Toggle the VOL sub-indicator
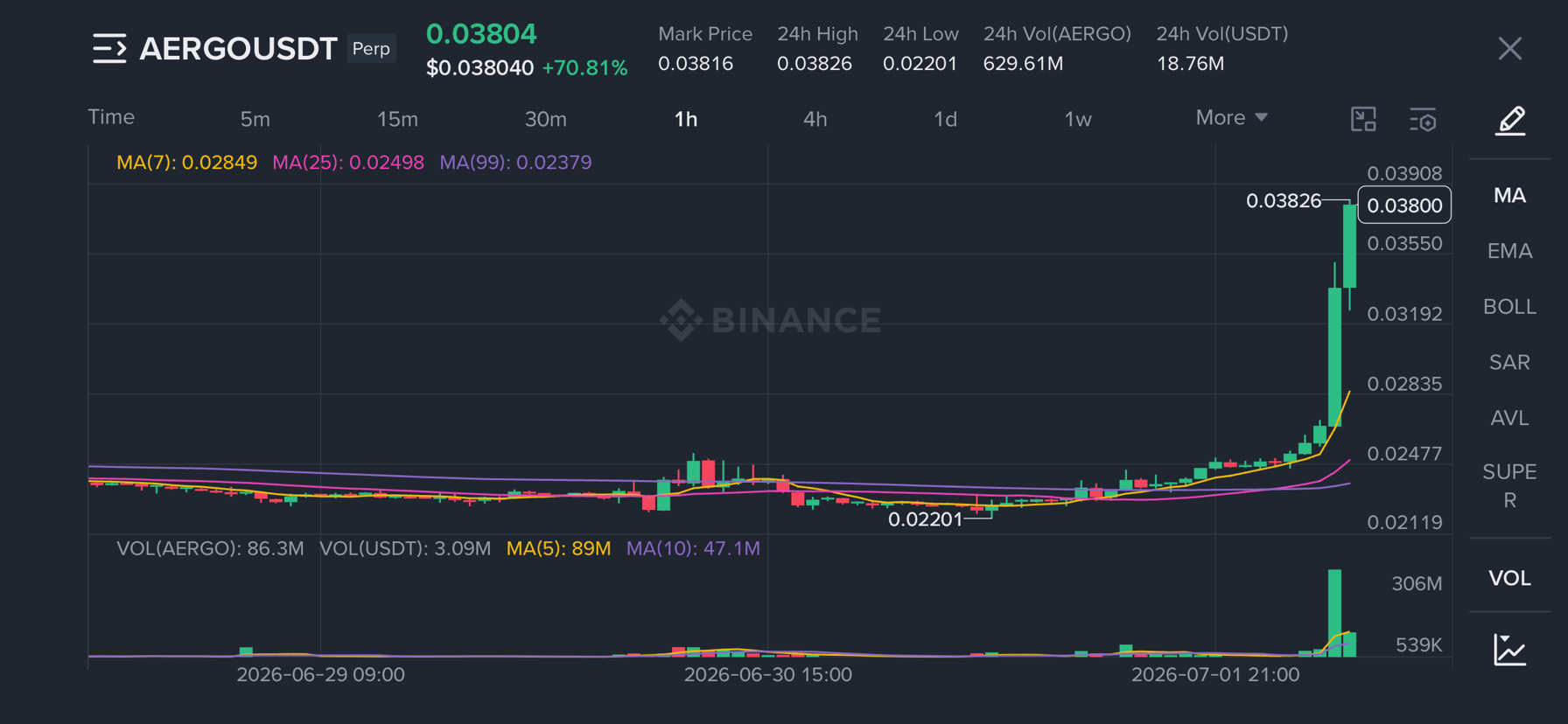This screenshot has width=1568, height=724. [x=1509, y=578]
